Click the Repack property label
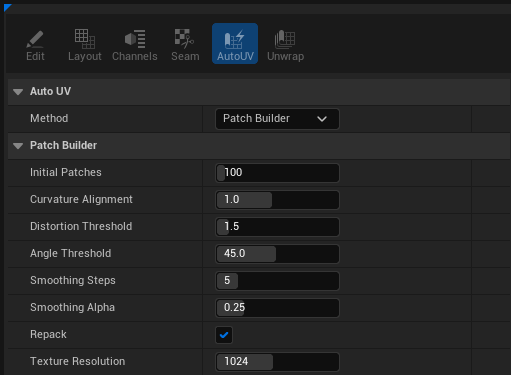This screenshot has height=375, width=511. tap(48, 334)
